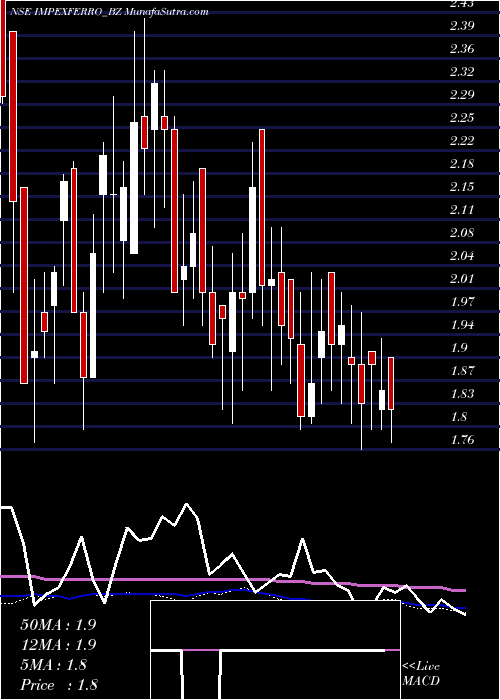Click the 1.87 price axis label
This screenshot has width=500, height=700.
tap(461, 371)
